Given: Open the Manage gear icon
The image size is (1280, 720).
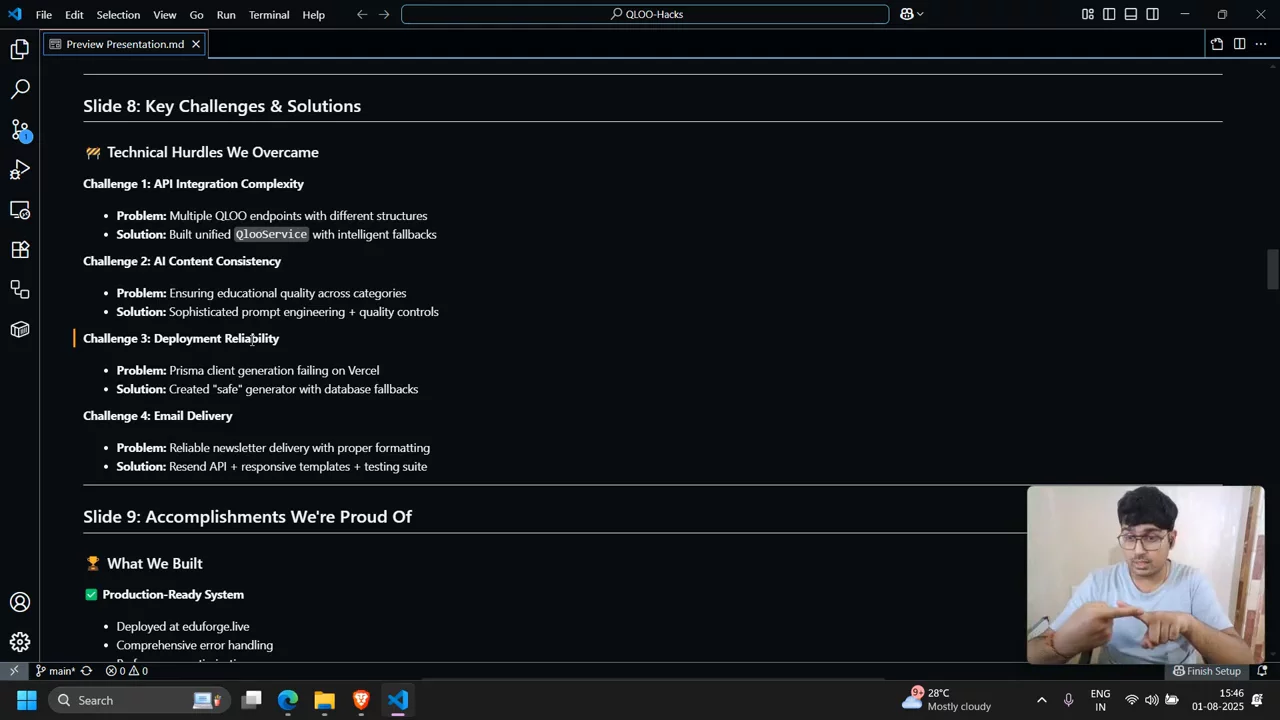Looking at the screenshot, I should click(20, 642).
